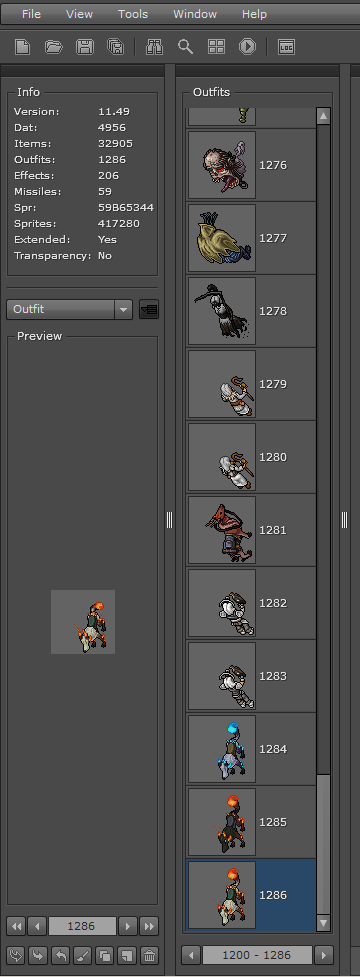The width and height of the screenshot is (360, 977).
Task: Open the Find tool binoculars icon
Action: (x=154, y=47)
